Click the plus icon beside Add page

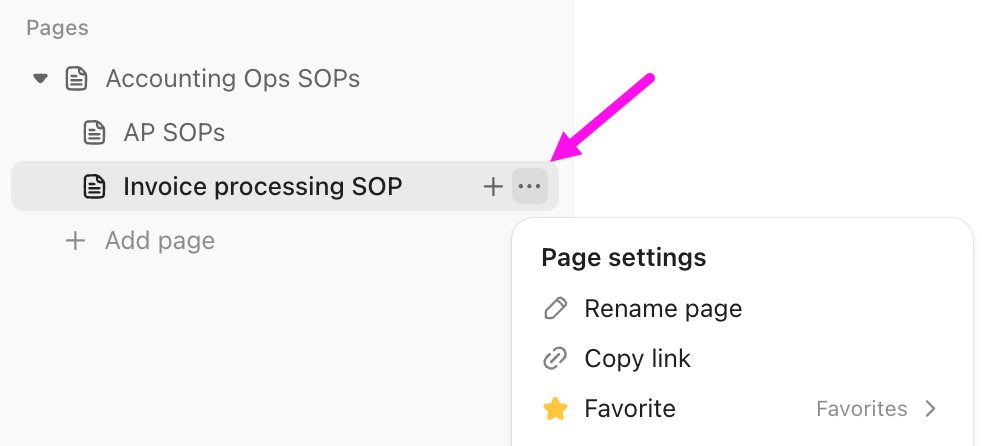(75, 241)
